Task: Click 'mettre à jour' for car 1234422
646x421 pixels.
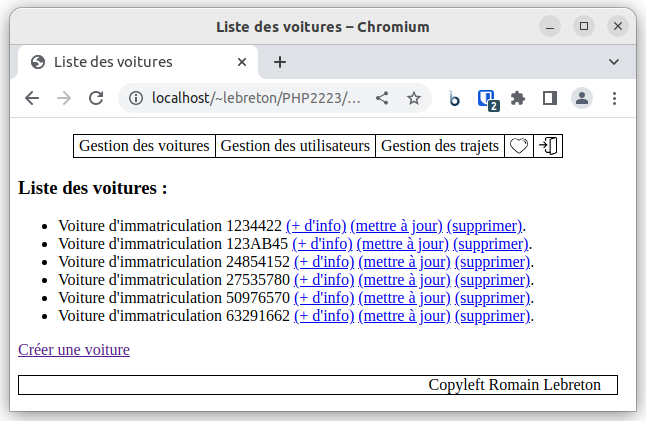Action: coord(396,226)
